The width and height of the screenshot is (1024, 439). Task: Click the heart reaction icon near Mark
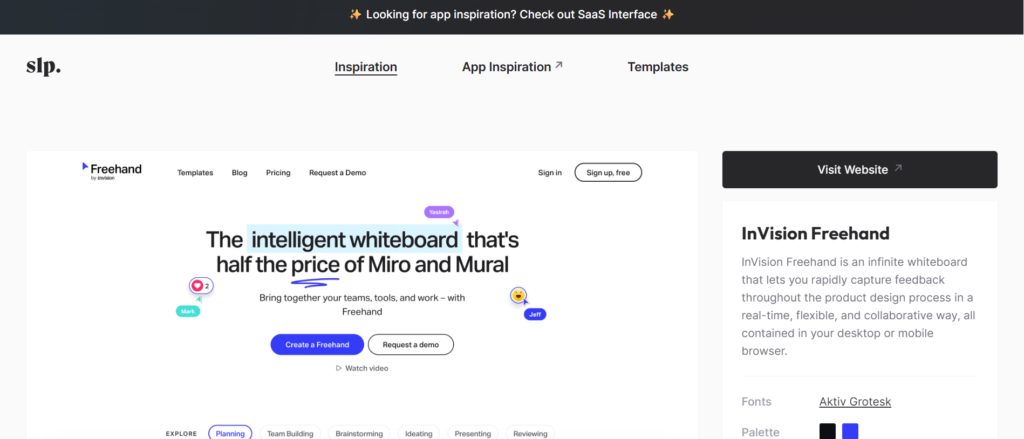click(x=197, y=286)
